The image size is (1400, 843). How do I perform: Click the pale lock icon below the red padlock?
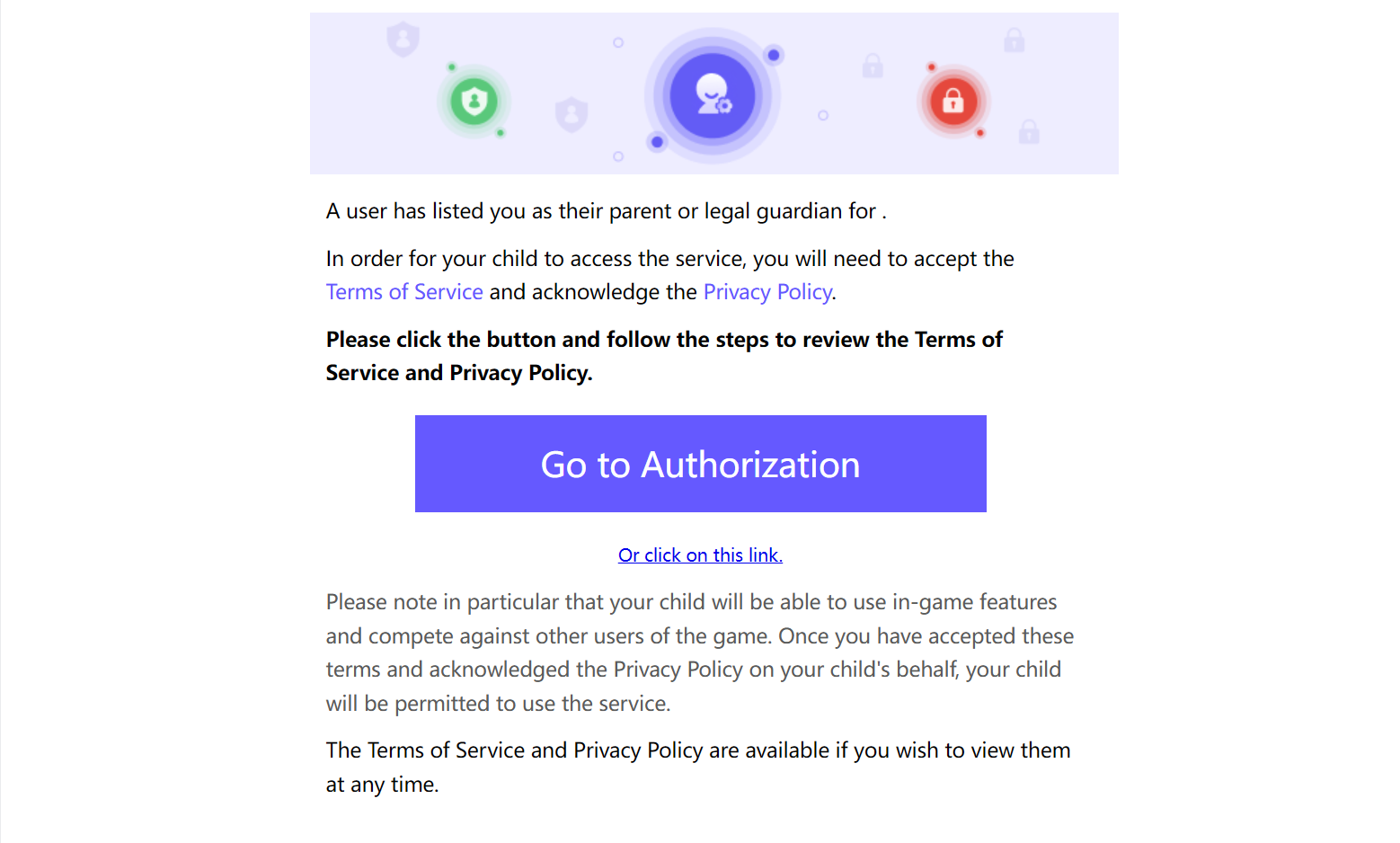[x=1029, y=132]
